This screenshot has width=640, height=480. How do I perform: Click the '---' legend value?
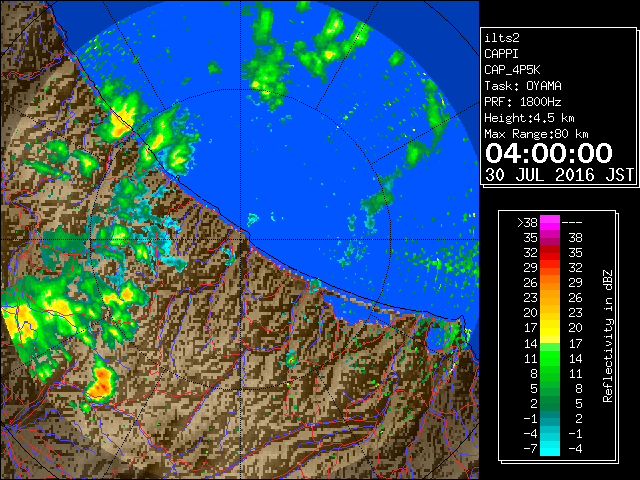(572, 223)
